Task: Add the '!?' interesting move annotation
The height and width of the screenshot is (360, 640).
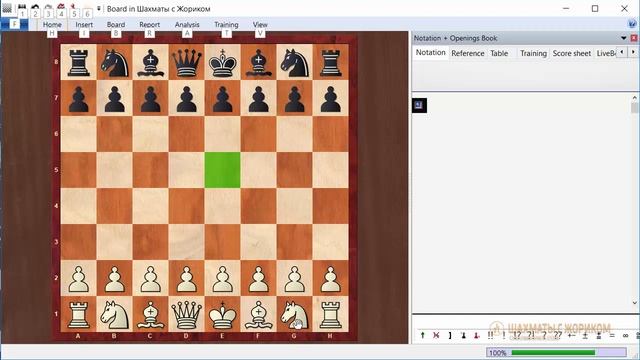Action: click(517, 335)
